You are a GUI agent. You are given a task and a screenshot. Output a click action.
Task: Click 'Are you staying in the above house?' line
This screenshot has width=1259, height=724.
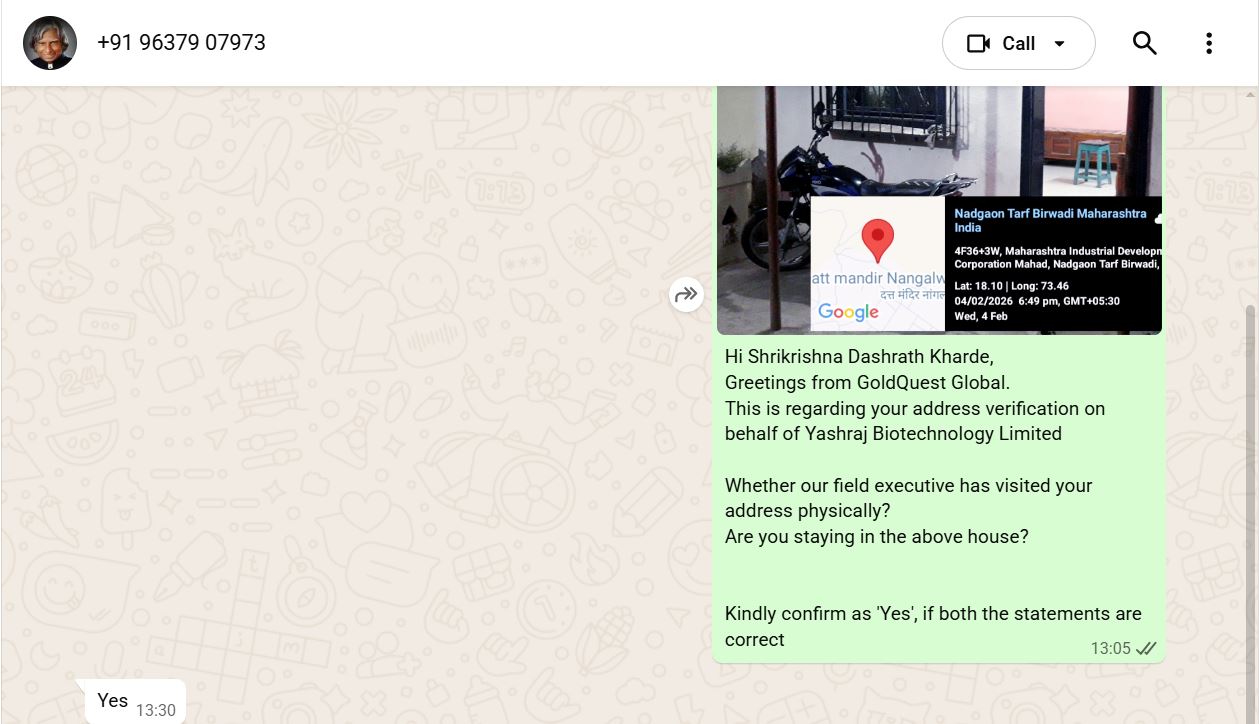coord(877,536)
